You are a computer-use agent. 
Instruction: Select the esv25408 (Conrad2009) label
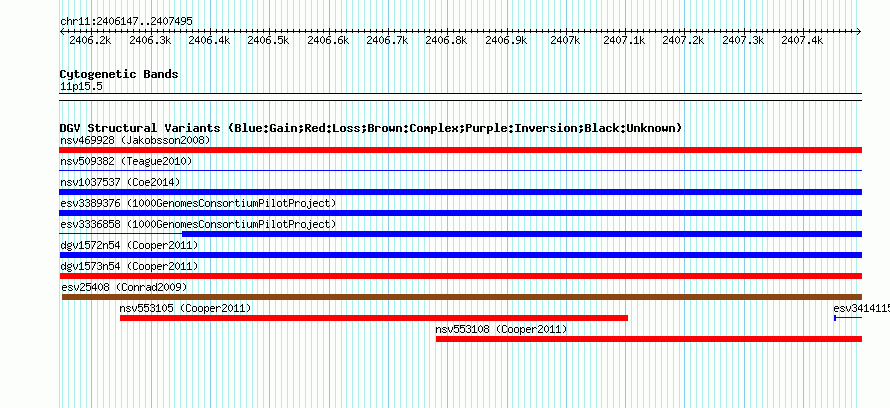124,287
